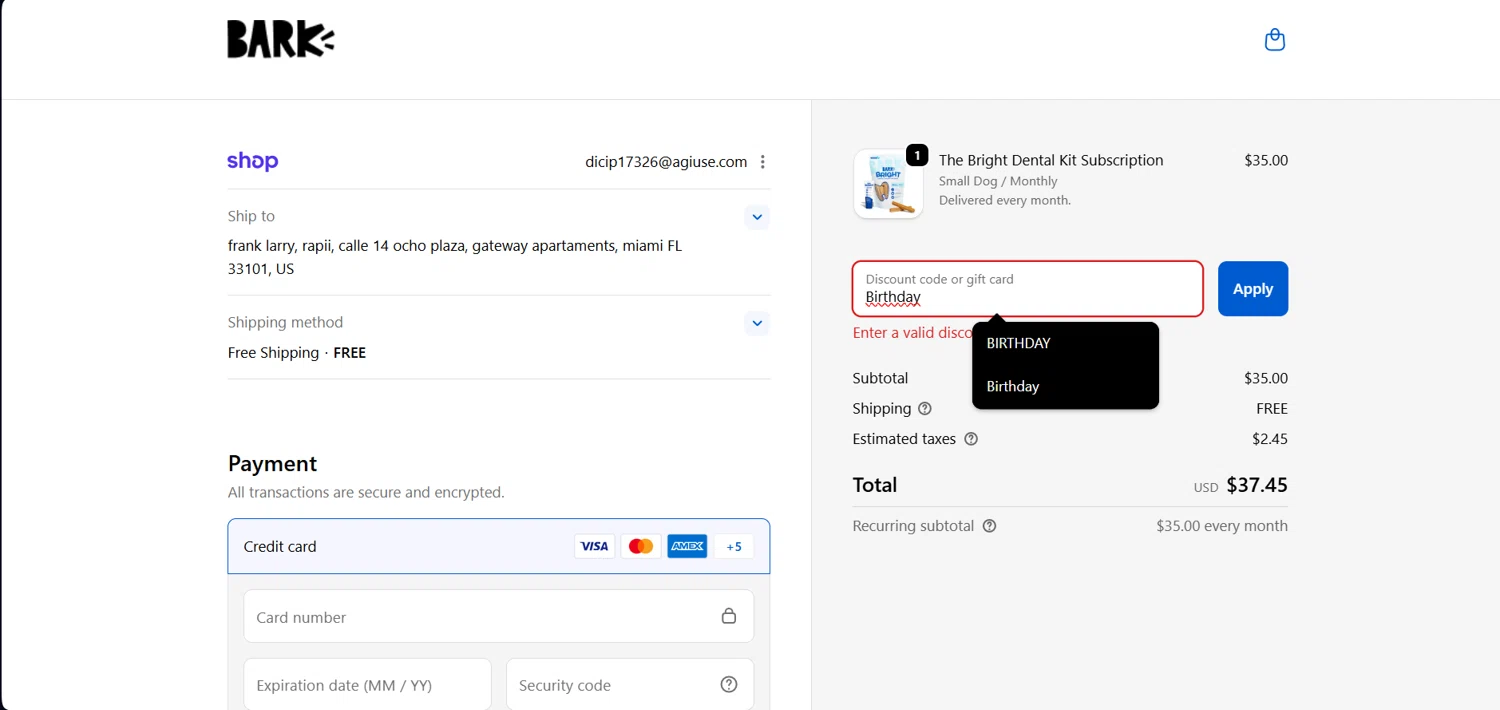Click the Security code help icon
This screenshot has height=710, width=1500.
(x=729, y=685)
